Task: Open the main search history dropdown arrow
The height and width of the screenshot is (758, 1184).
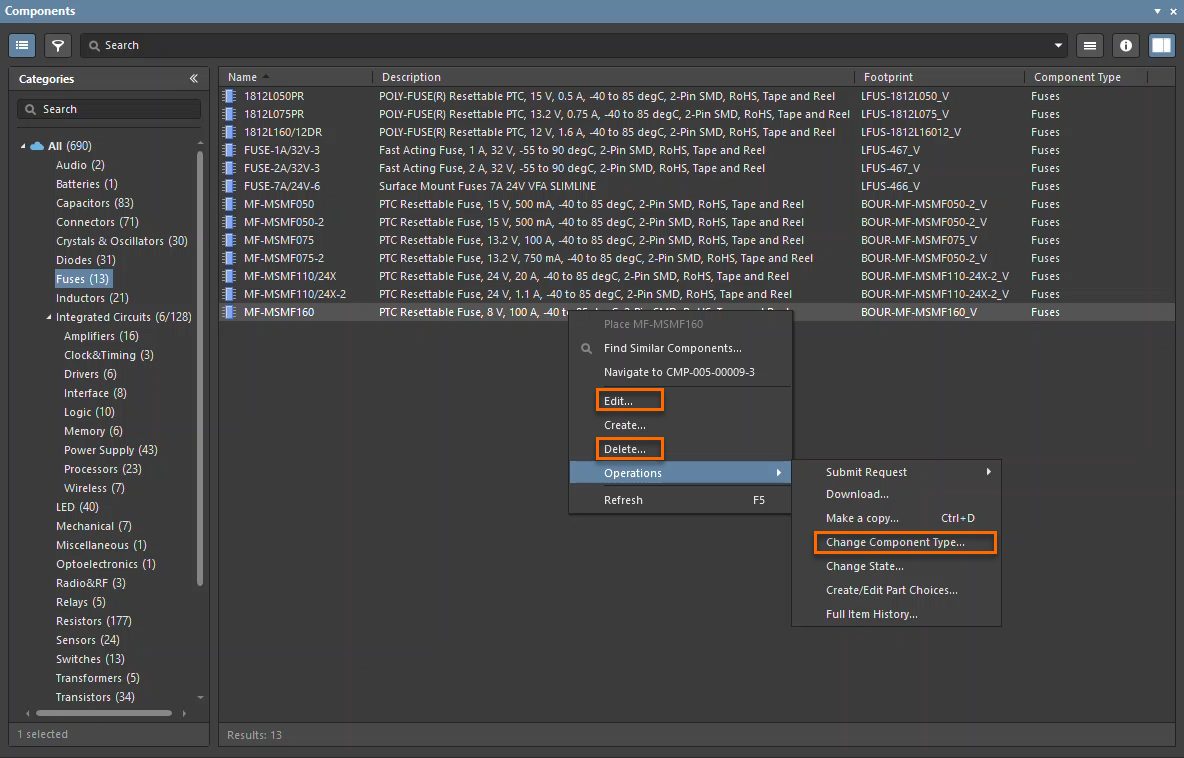Action: [x=1058, y=45]
